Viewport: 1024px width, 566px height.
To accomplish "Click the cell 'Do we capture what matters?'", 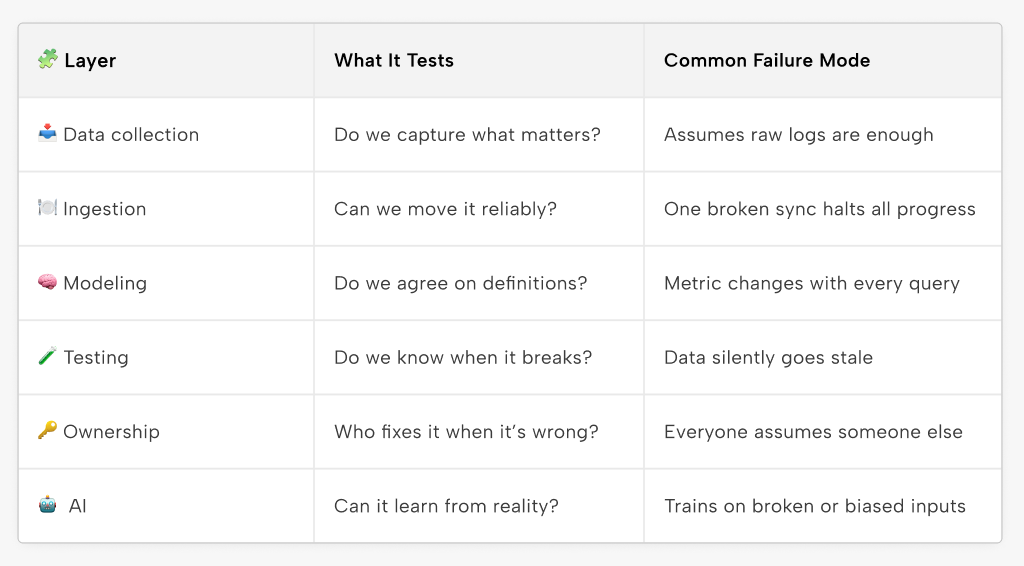I will click(x=467, y=134).
